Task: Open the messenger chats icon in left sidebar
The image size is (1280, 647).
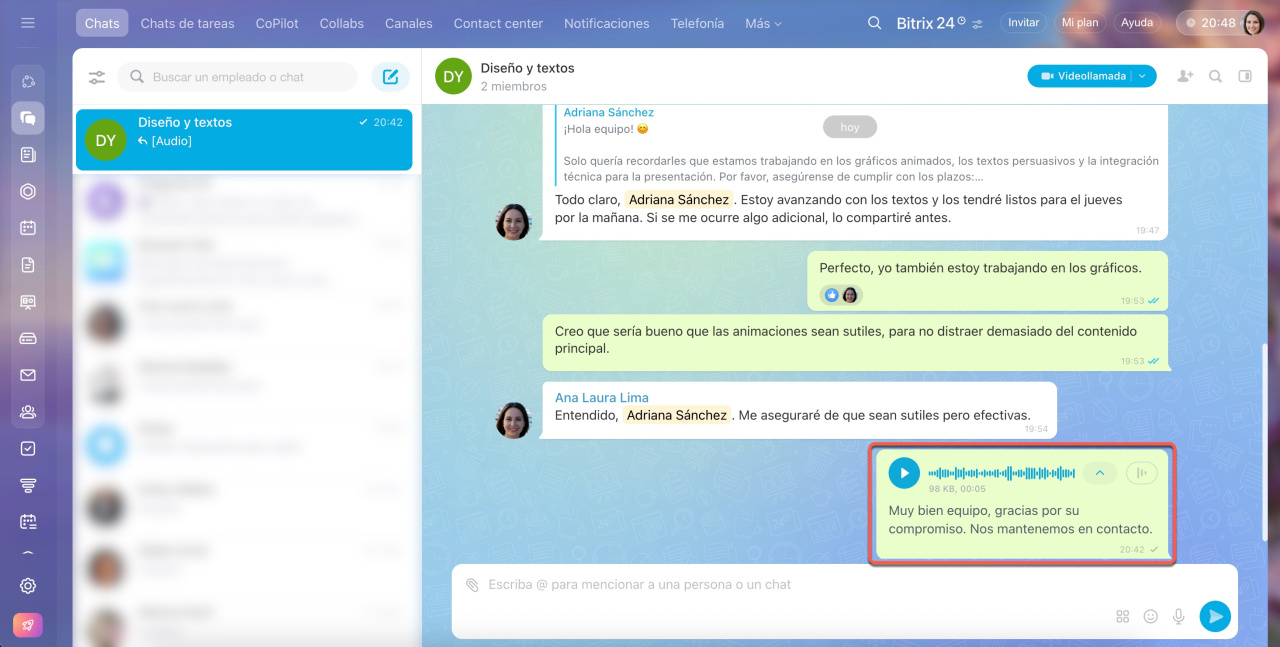Action: pos(28,118)
